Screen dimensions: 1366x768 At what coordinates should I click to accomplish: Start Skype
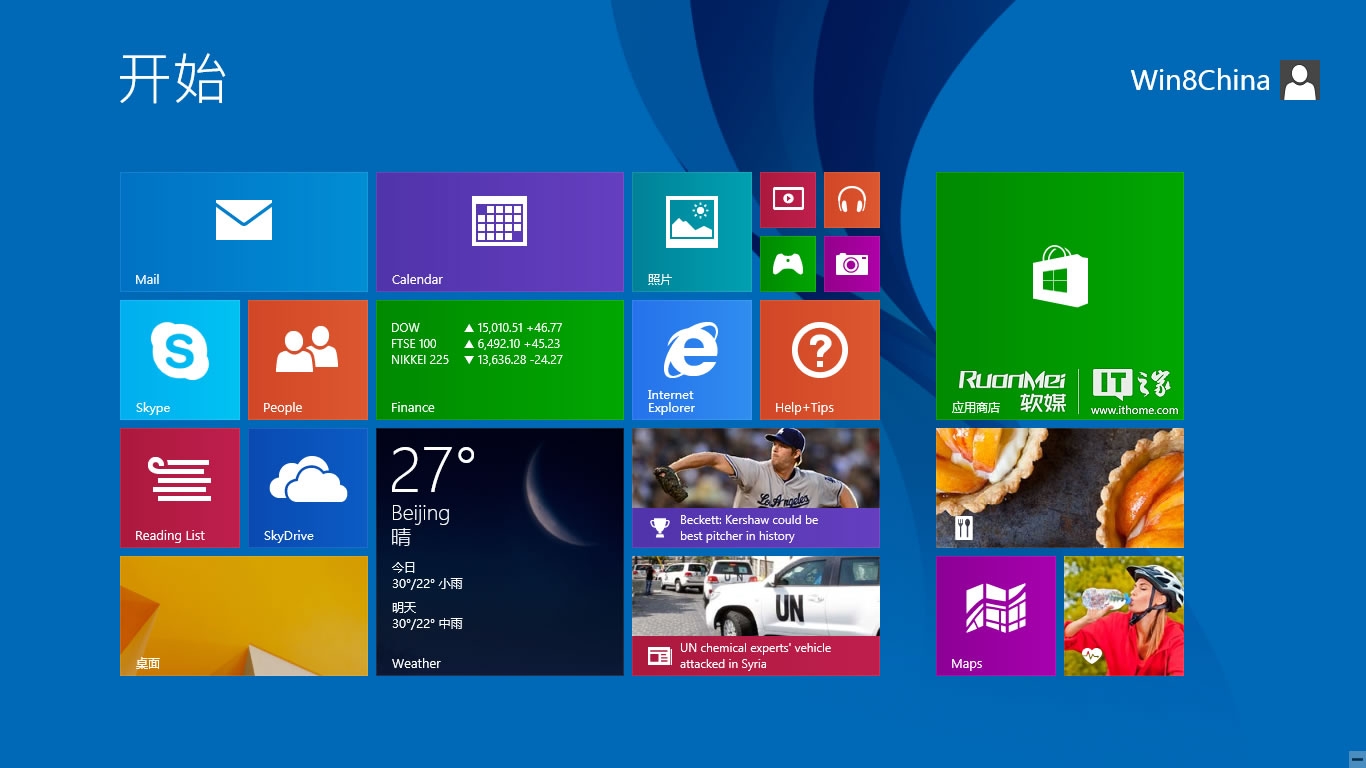[x=179, y=359]
